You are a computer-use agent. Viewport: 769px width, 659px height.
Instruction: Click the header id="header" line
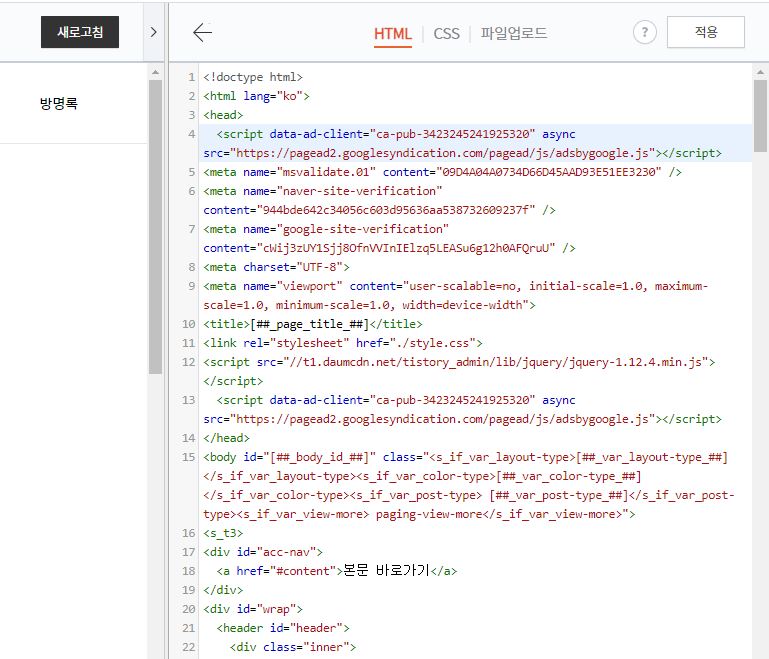click(x=283, y=628)
